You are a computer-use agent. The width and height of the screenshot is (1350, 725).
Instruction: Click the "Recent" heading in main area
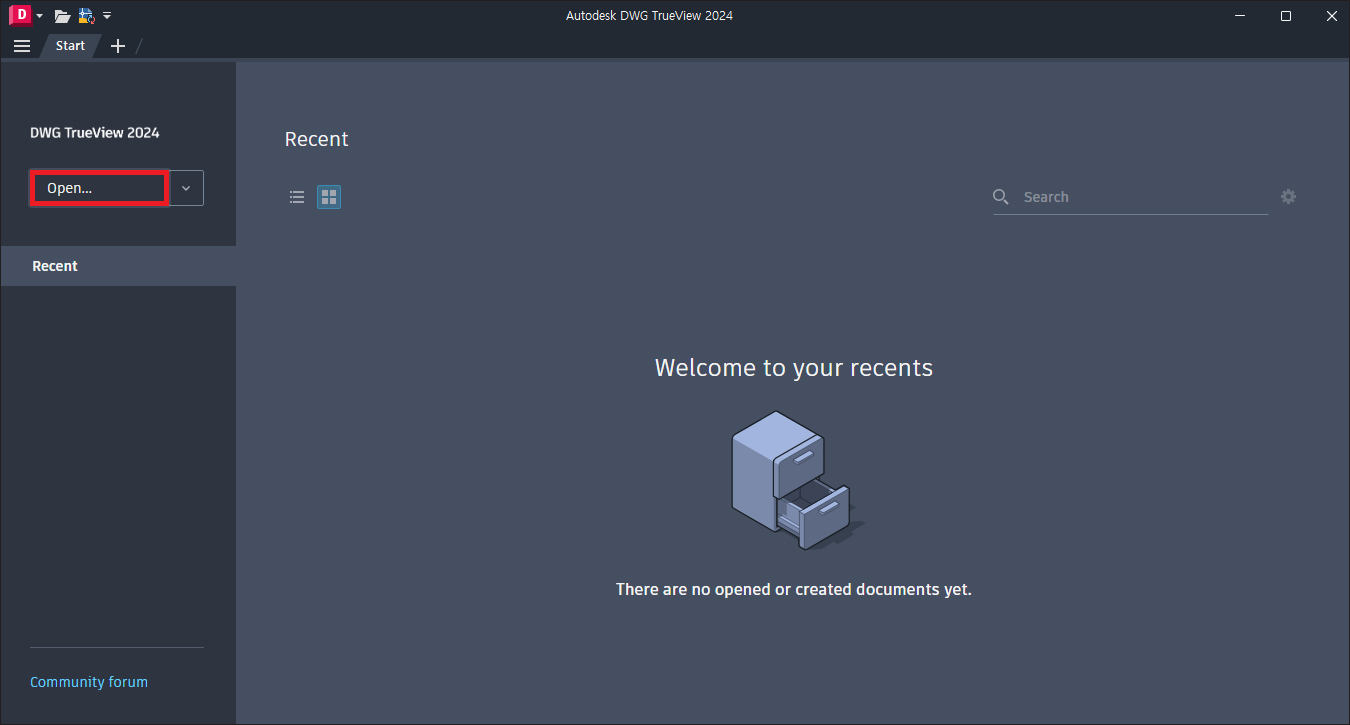click(317, 139)
